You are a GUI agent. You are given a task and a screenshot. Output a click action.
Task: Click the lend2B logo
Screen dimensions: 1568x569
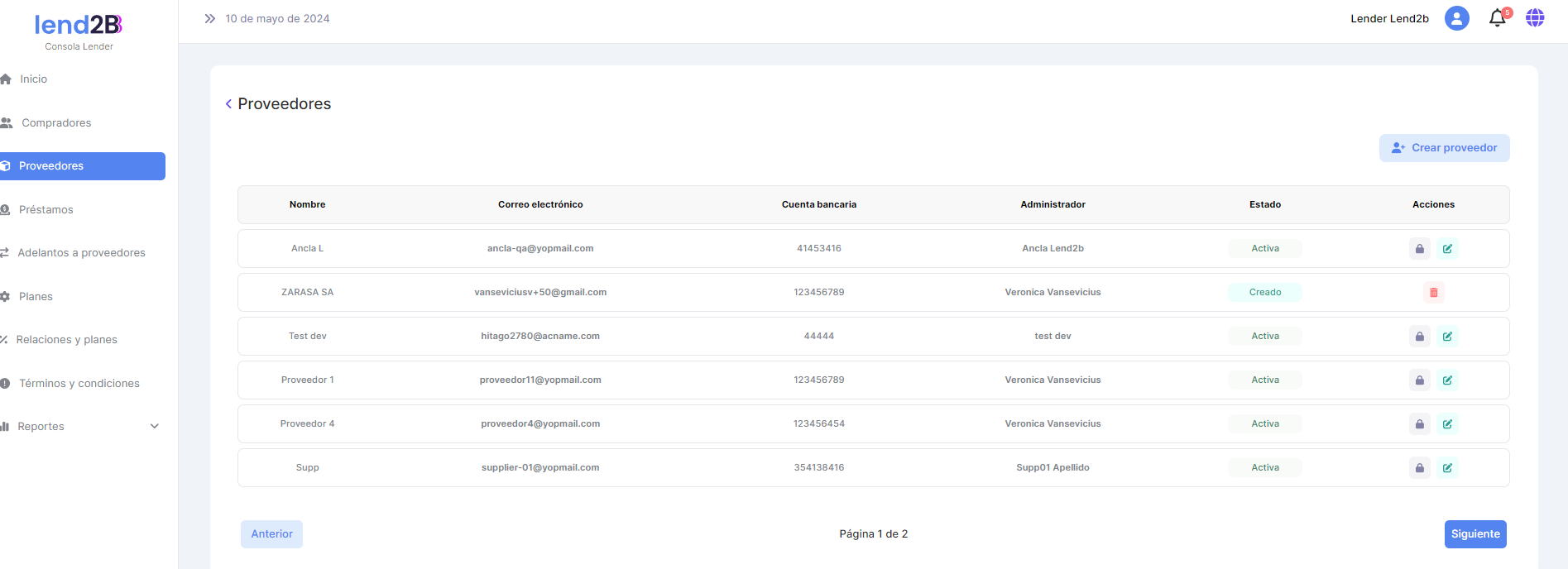[79, 26]
